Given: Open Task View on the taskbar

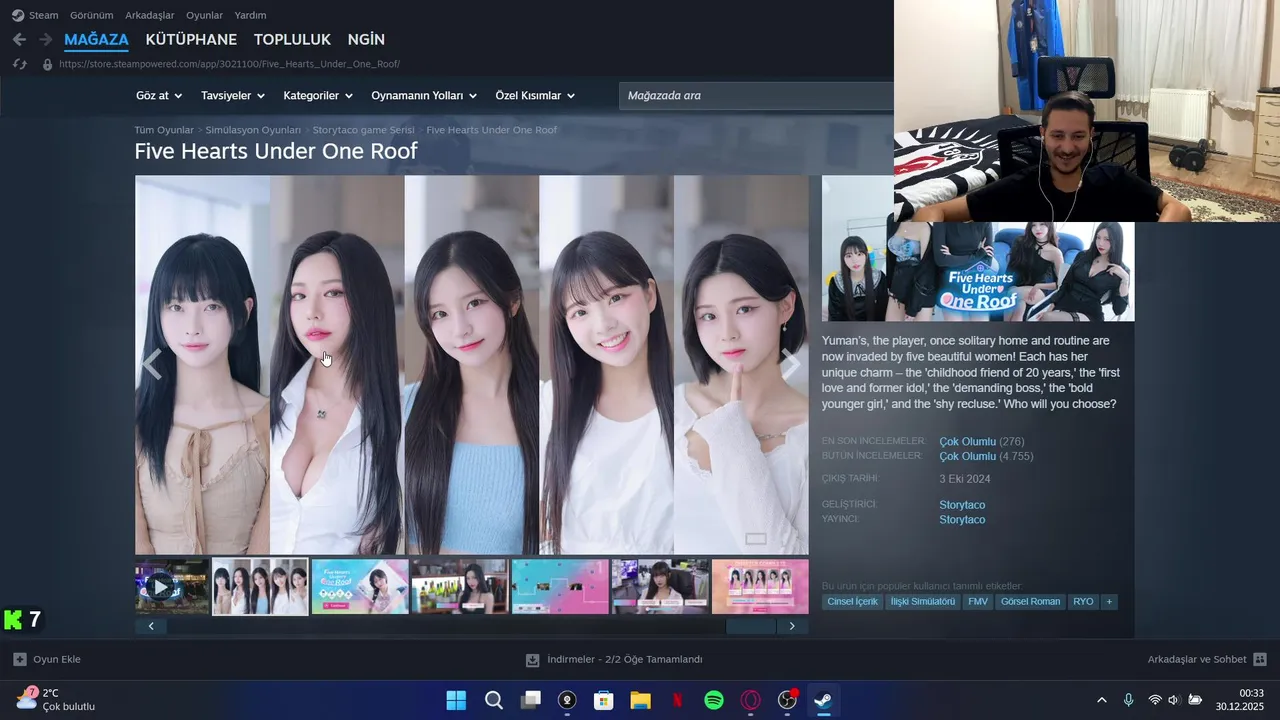Looking at the screenshot, I should pyautogui.click(x=530, y=700).
